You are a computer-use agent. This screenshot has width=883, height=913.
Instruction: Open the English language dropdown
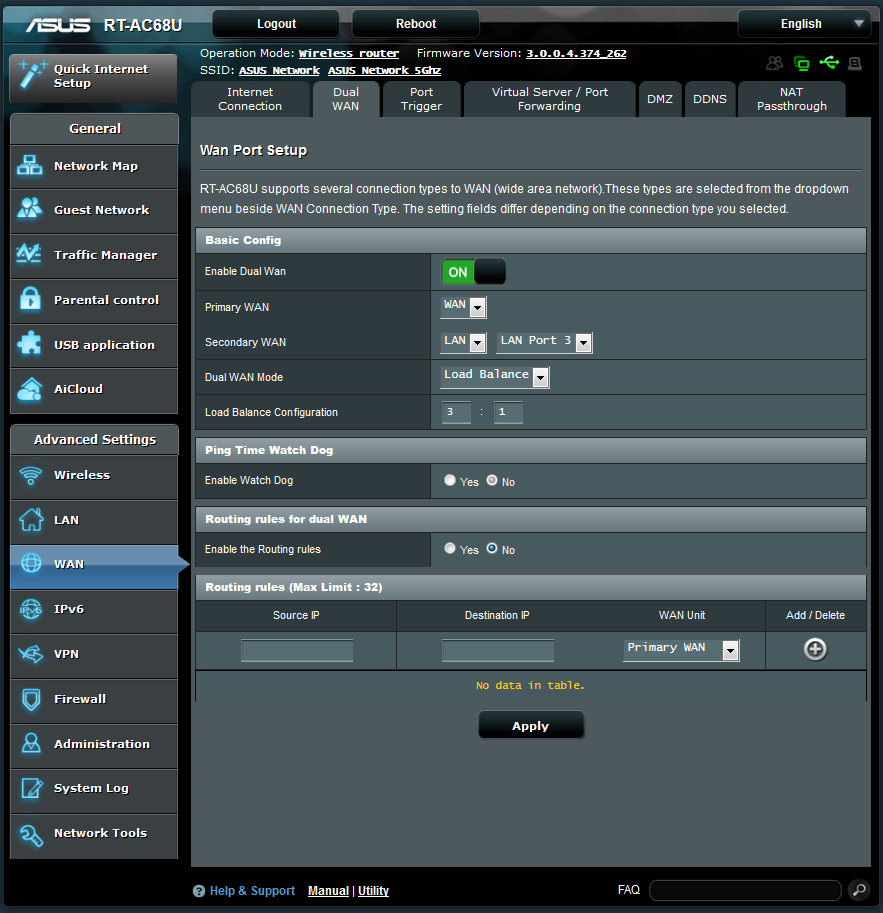pos(804,24)
